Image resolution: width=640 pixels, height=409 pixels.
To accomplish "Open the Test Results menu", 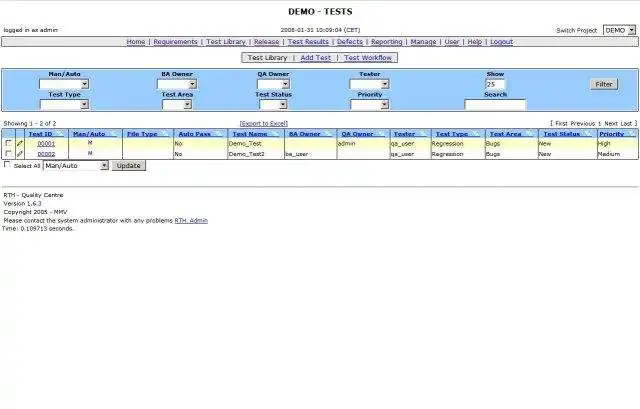I will click(308, 42).
